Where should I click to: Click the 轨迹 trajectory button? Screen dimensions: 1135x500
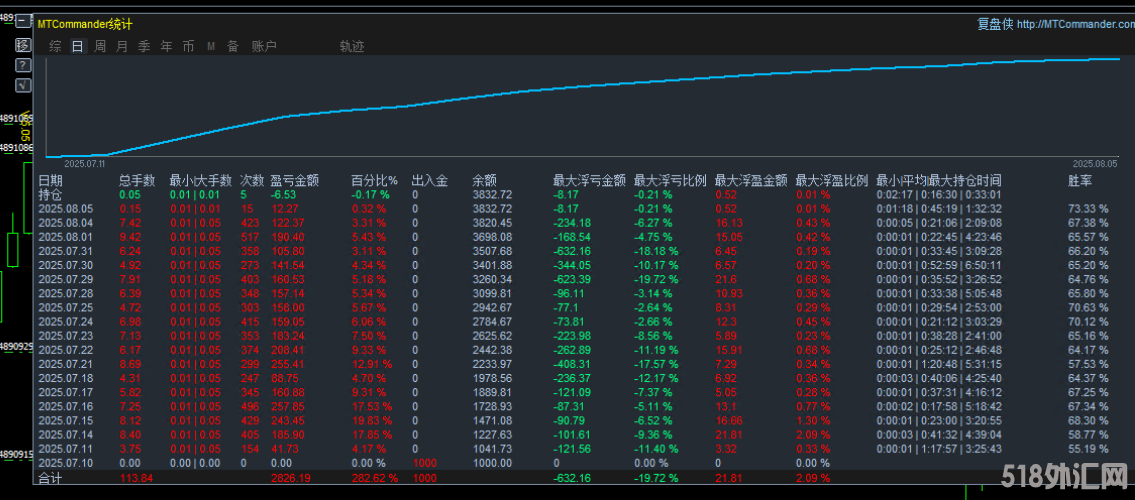352,46
